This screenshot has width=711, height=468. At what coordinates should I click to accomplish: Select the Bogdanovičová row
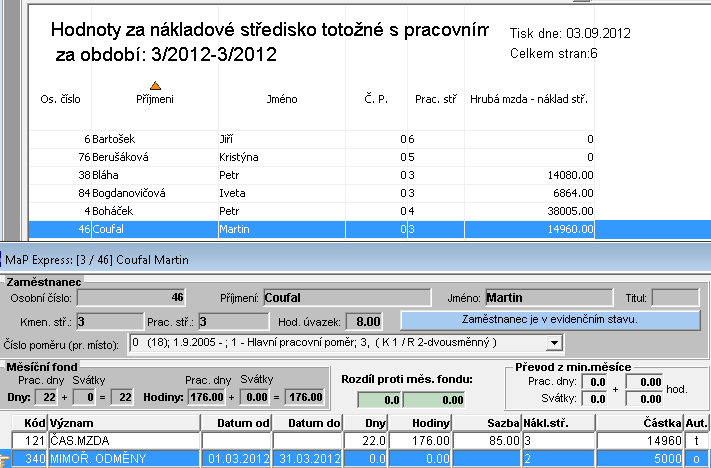point(312,193)
